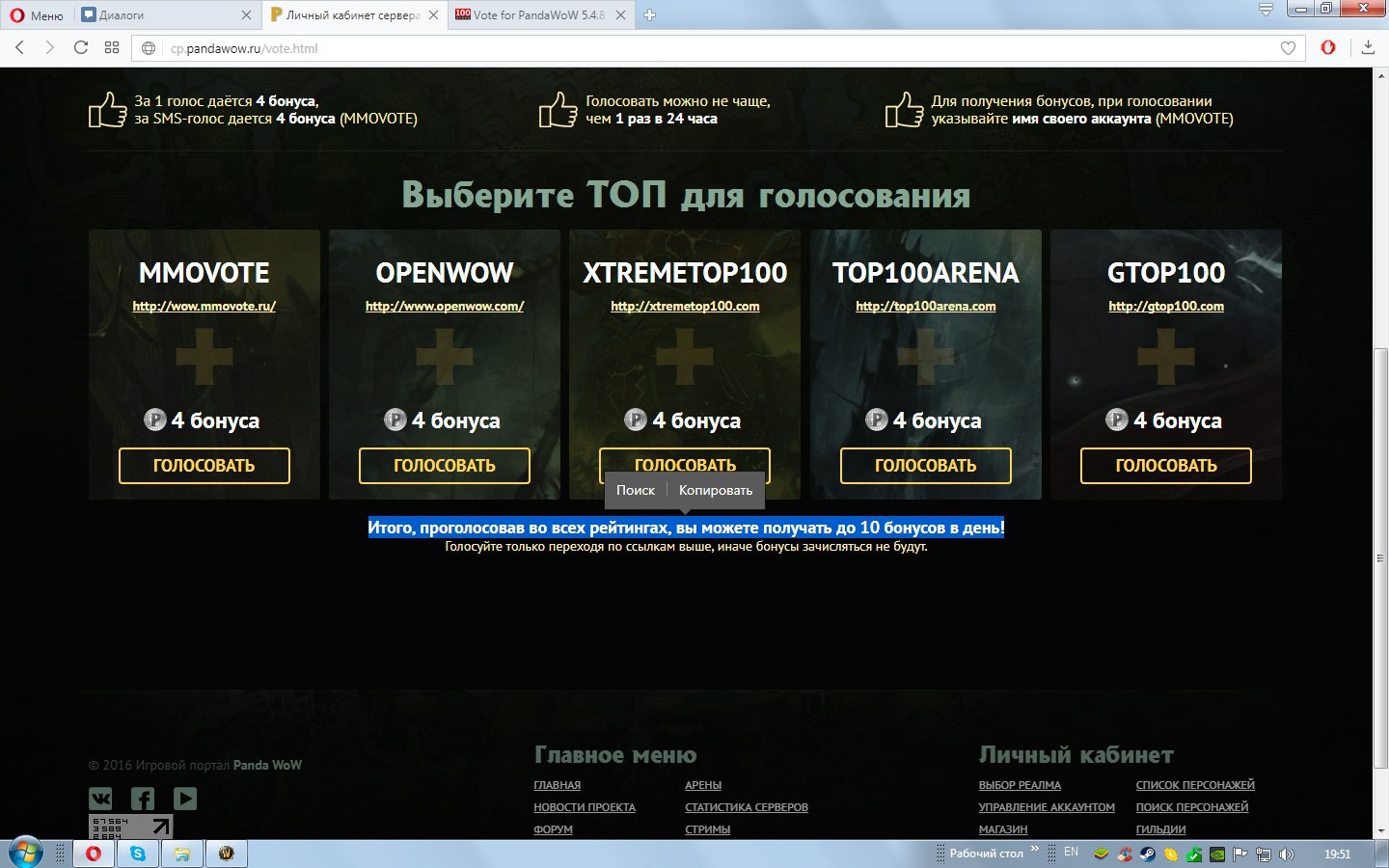Open the wow.mmovote.ru link
This screenshot has width=1389, height=868.
204,306
